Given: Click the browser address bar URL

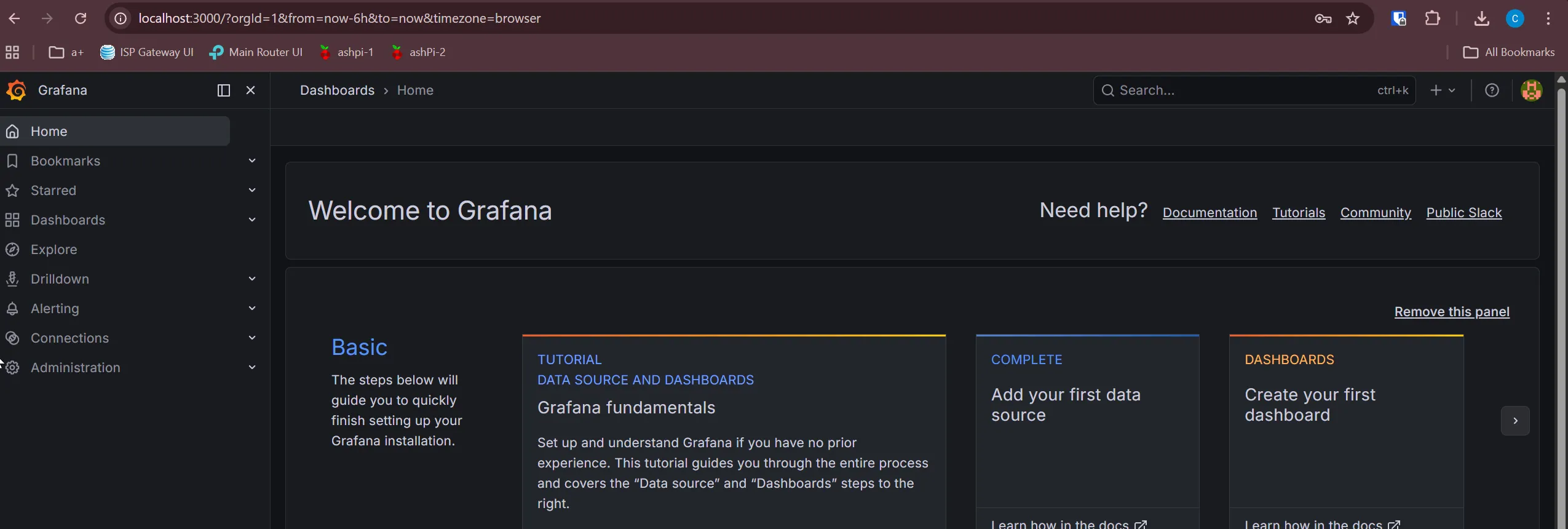Looking at the screenshot, I should (339, 18).
